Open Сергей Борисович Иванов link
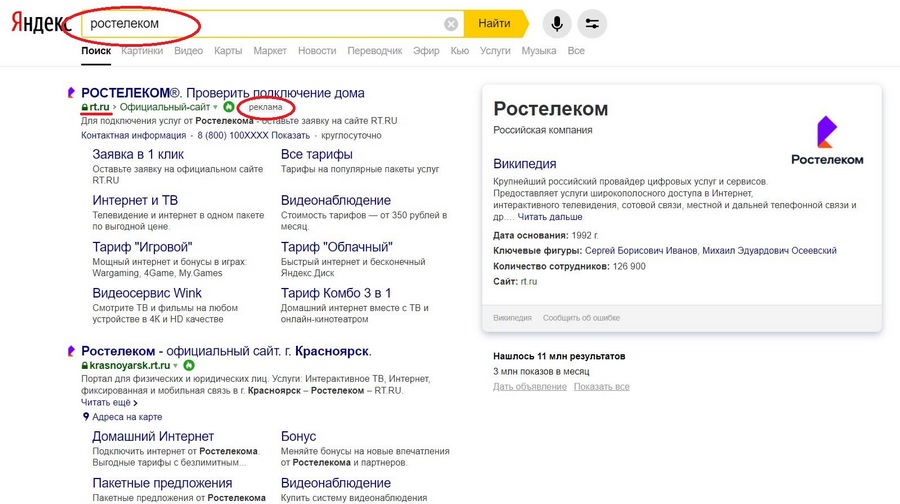Screen dimensions: 900x504 coord(641,251)
